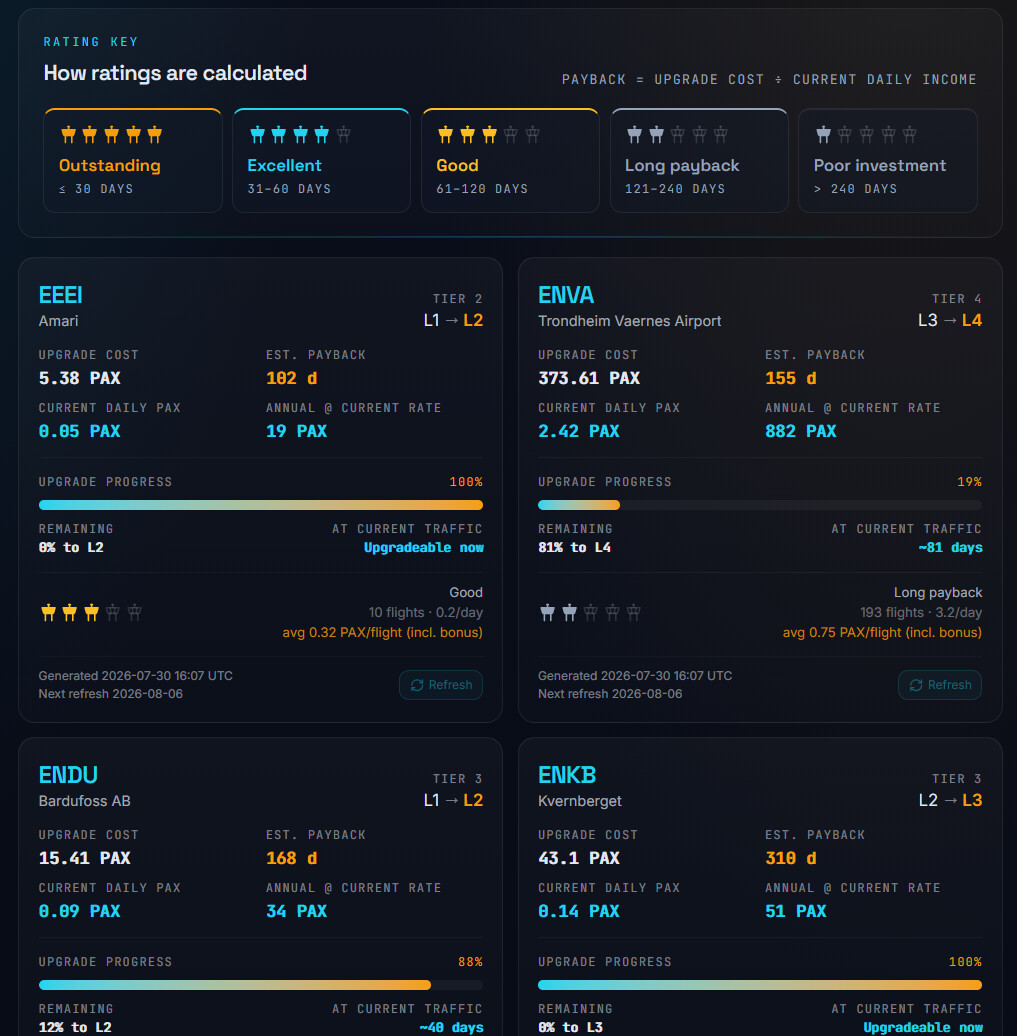Viewport: 1017px width, 1036px height.
Task: Click the first gold tower icon under Outstanding
Action: (x=68, y=135)
